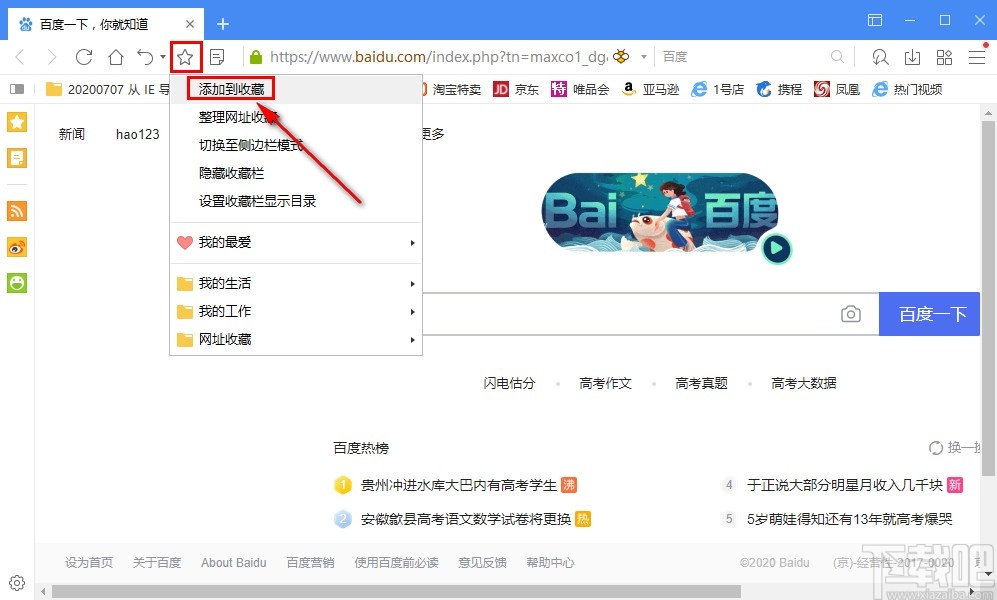This screenshot has width=997, height=600.
Task: Click the magnifier search icon
Action: 837,57
